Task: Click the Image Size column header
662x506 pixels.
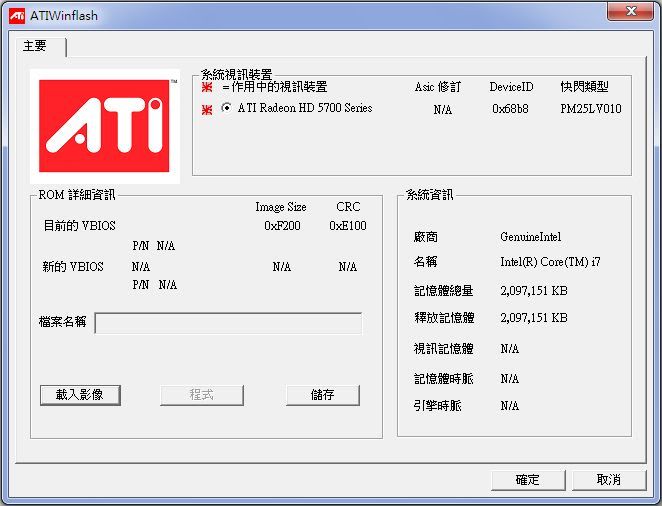Action: coord(281,207)
